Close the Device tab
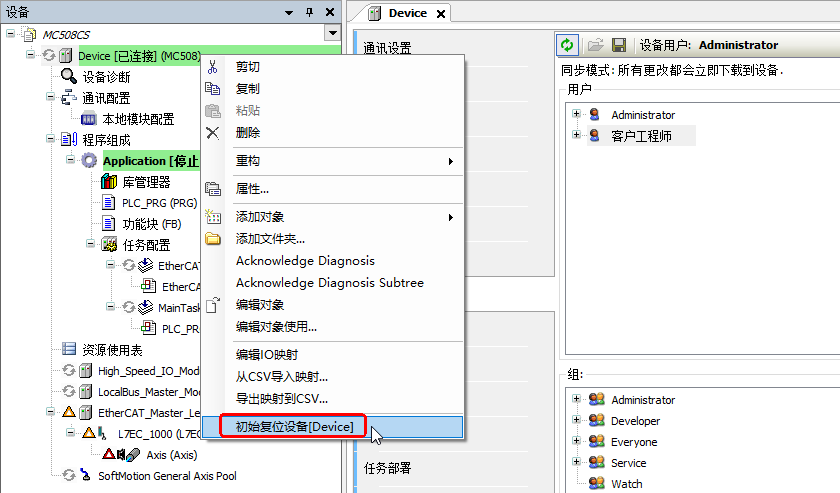This screenshot has height=493, width=840. [441, 14]
